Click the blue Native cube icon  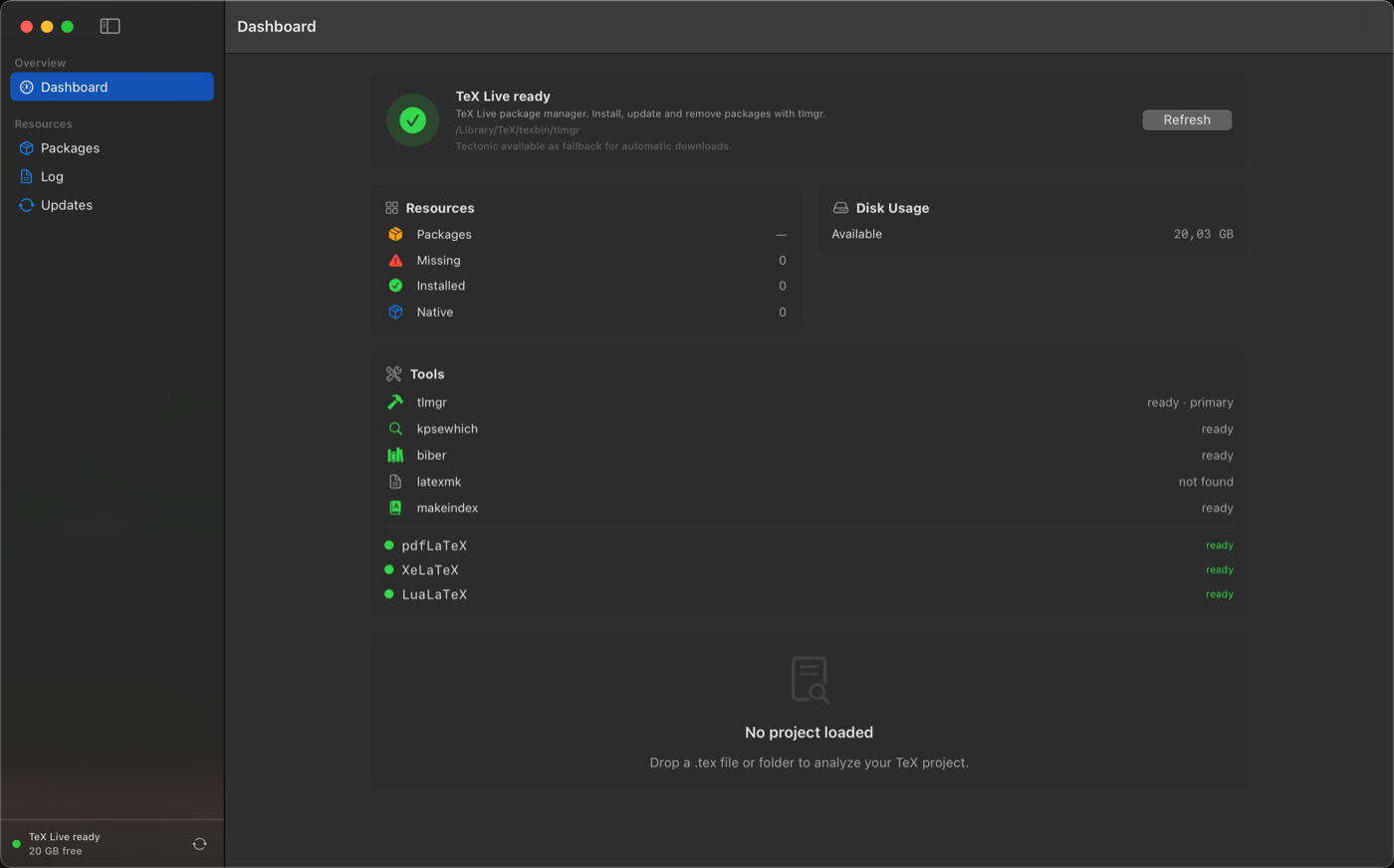pos(395,312)
